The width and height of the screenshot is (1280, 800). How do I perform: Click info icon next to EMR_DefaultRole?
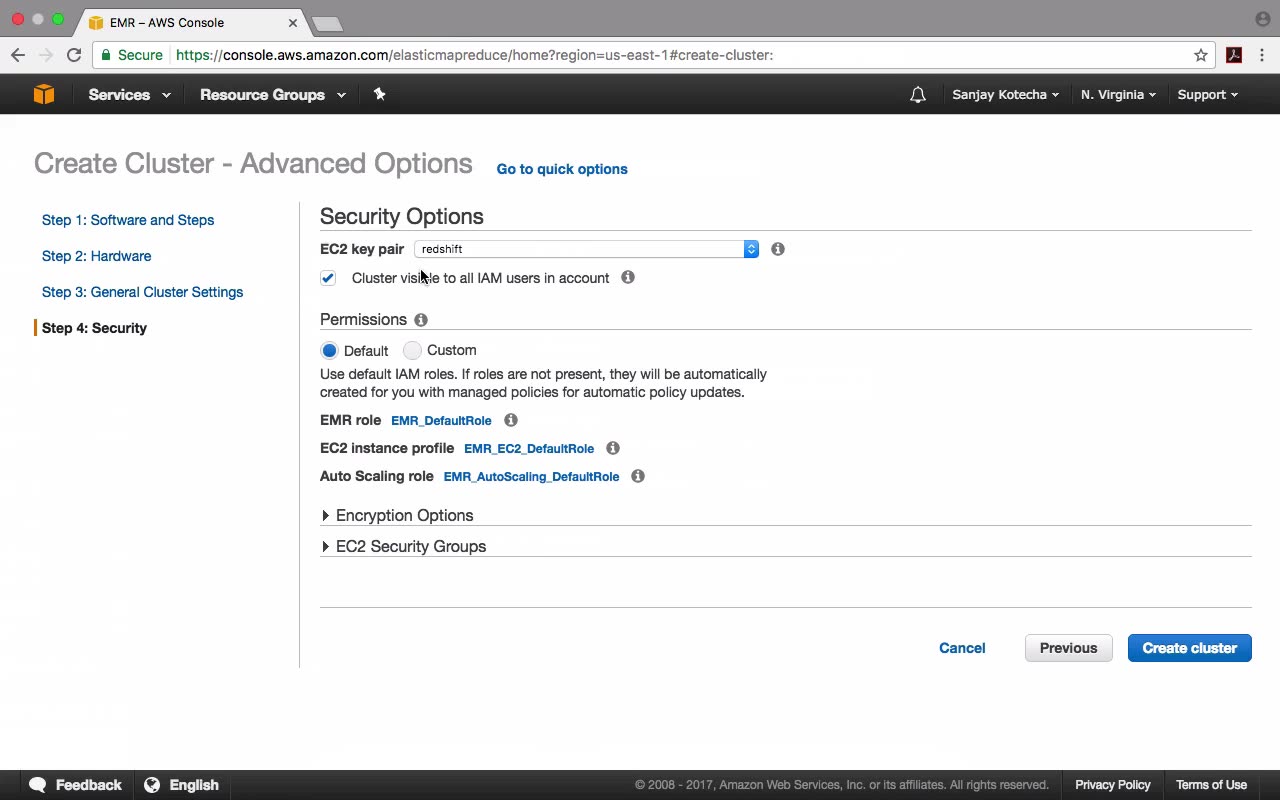[x=511, y=420]
